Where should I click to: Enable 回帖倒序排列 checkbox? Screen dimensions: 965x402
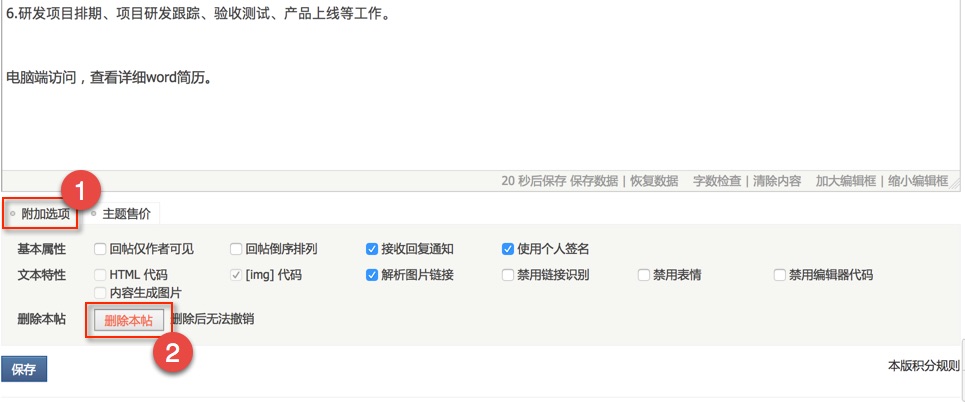click(236, 249)
